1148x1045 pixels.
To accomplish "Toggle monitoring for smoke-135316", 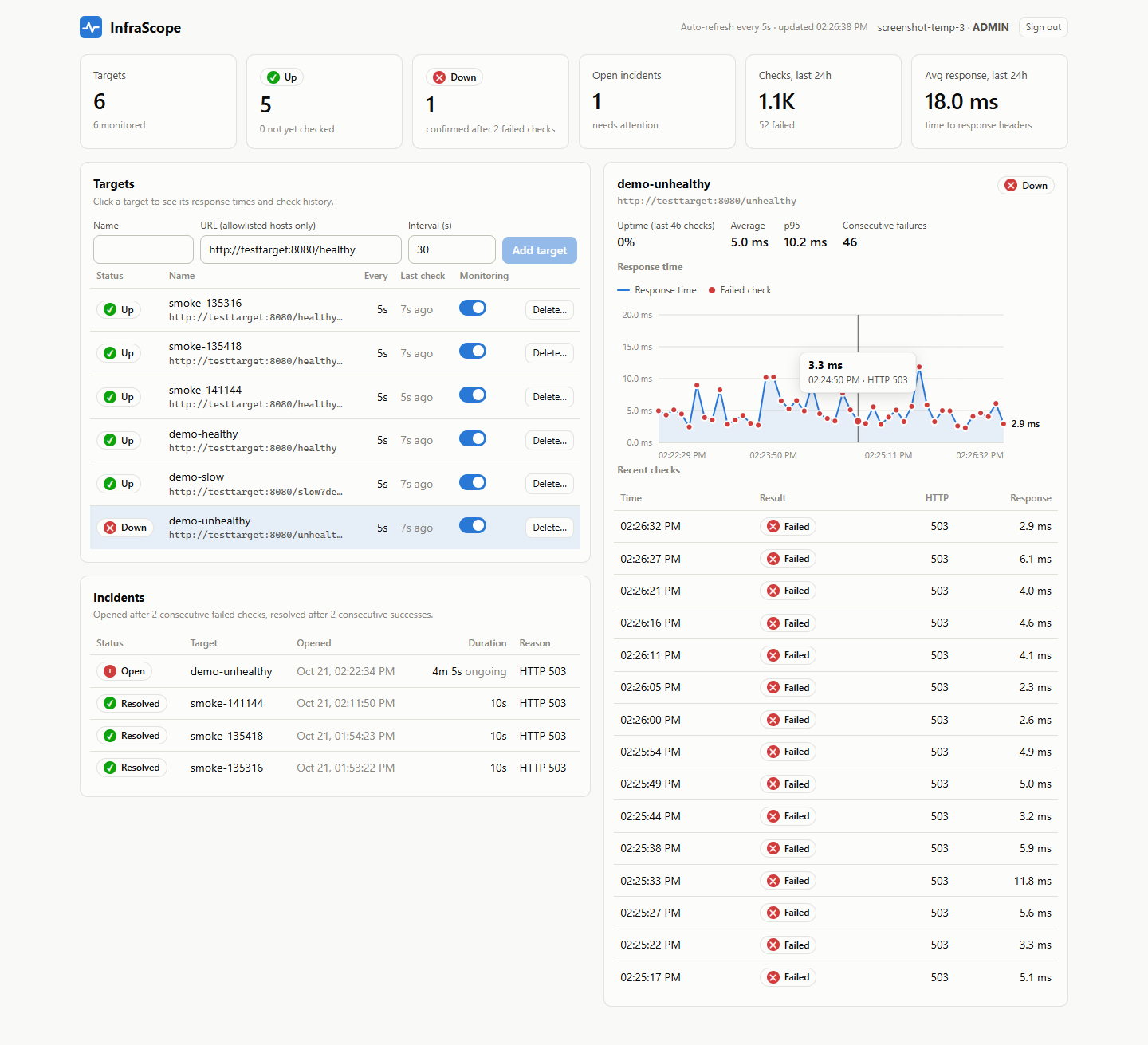I will click(473, 308).
